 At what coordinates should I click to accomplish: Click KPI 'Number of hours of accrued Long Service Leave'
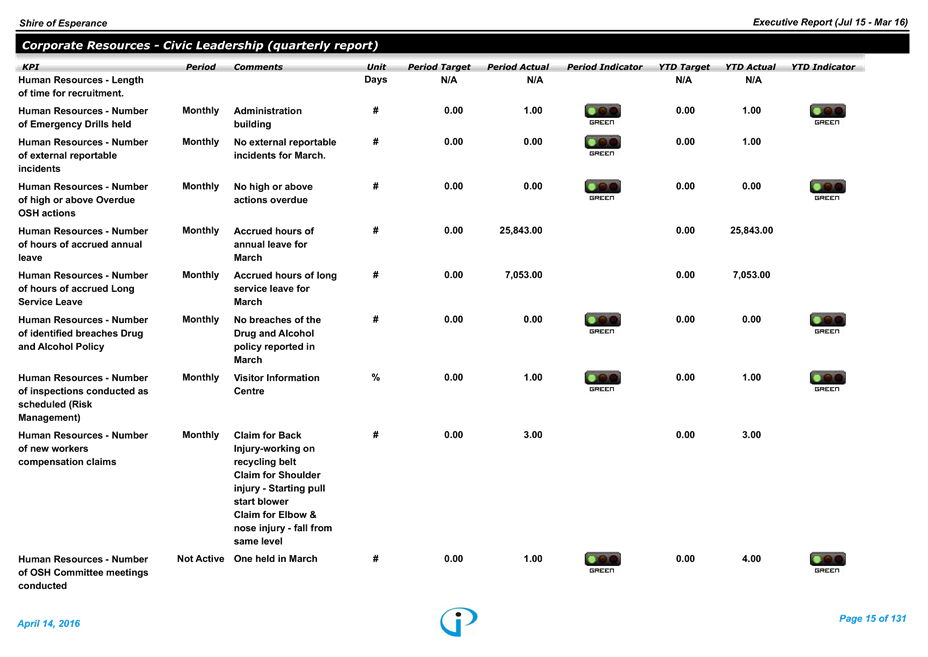click(83, 288)
